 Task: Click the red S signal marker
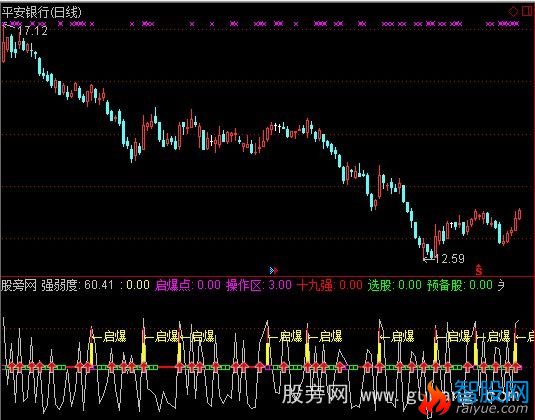pyautogui.click(x=479, y=270)
